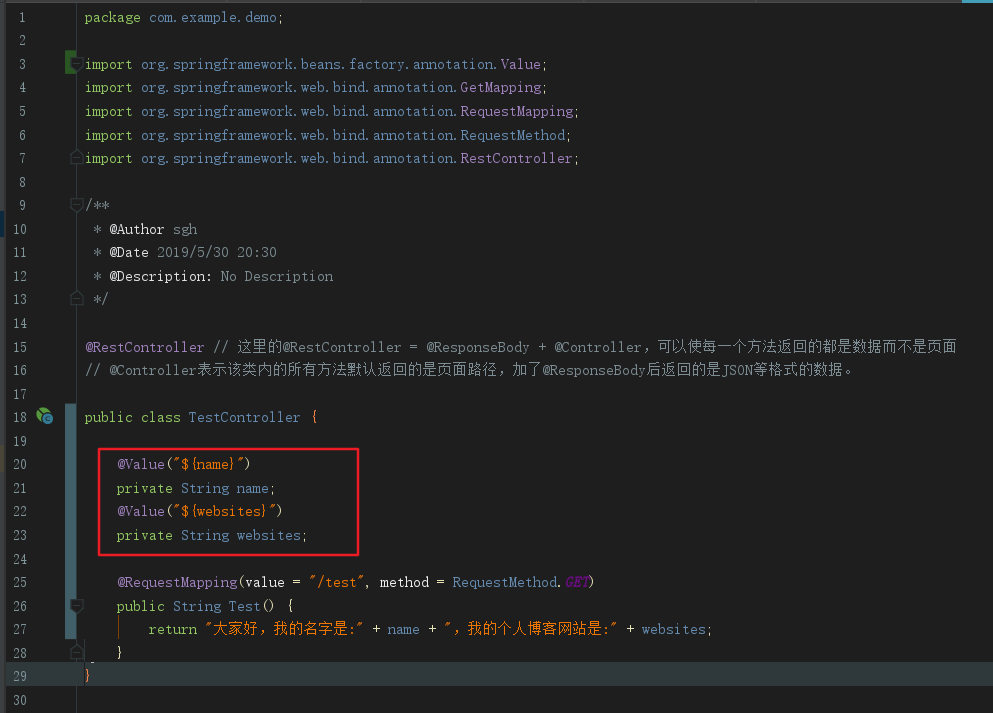Click GetMapping in the import line
Image resolution: width=993 pixels, height=713 pixels.
point(500,87)
